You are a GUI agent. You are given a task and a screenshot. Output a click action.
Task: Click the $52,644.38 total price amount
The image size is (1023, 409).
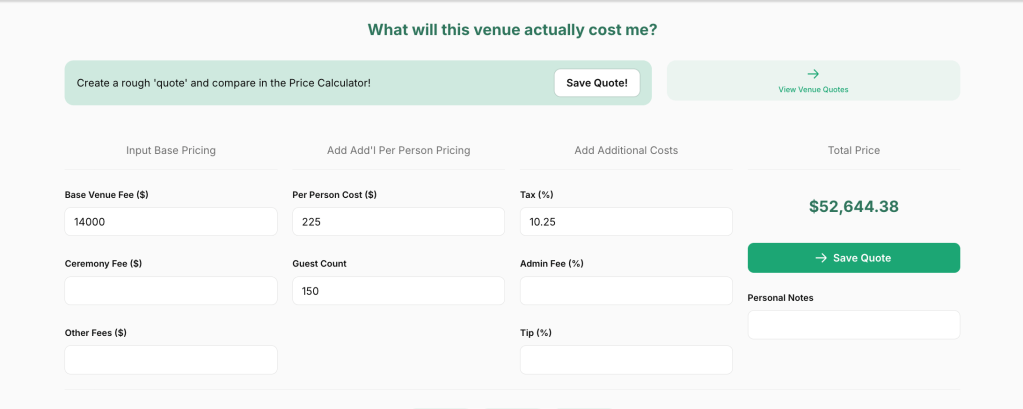(853, 207)
